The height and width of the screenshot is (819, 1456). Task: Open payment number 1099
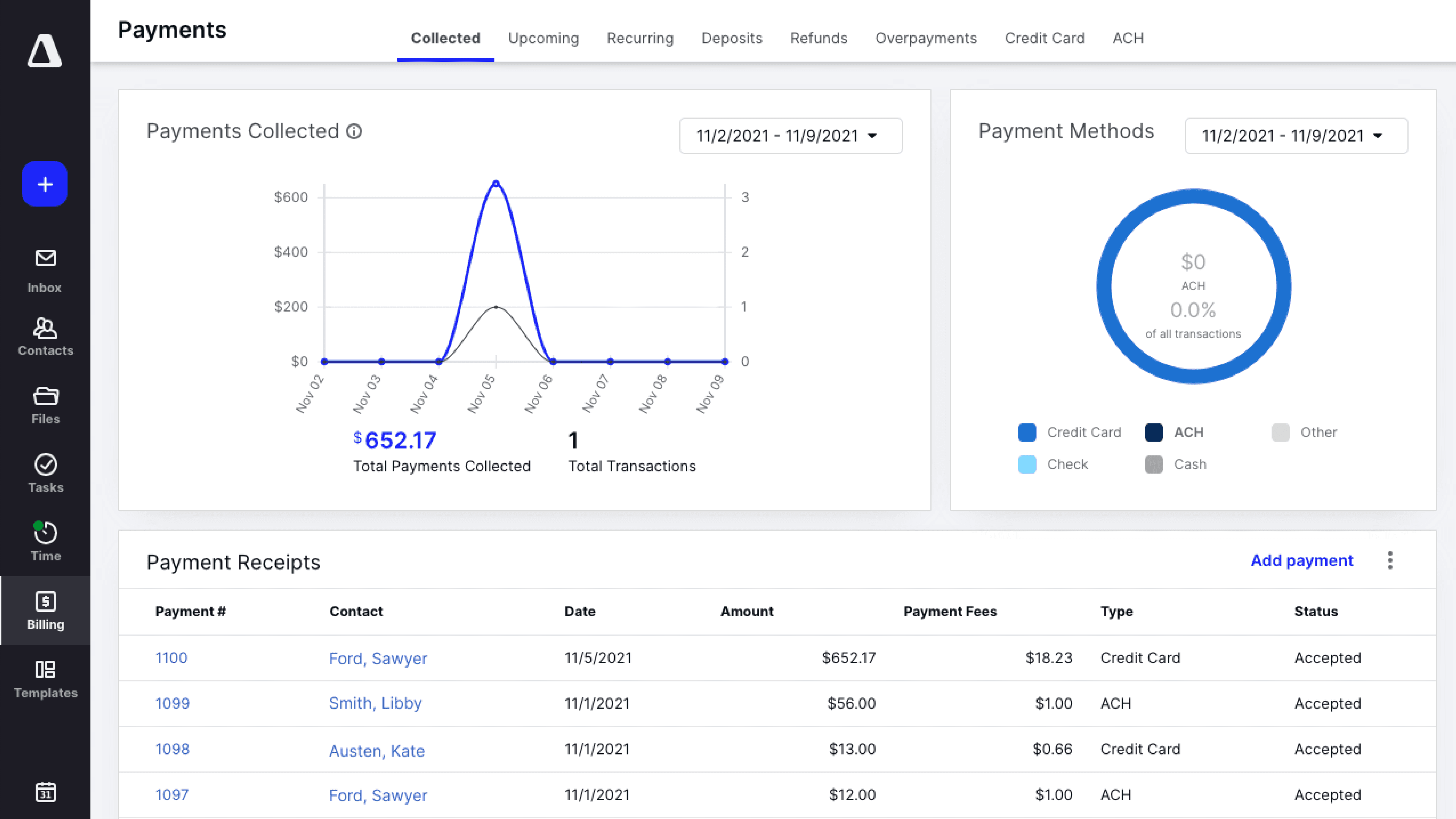point(172,703)
